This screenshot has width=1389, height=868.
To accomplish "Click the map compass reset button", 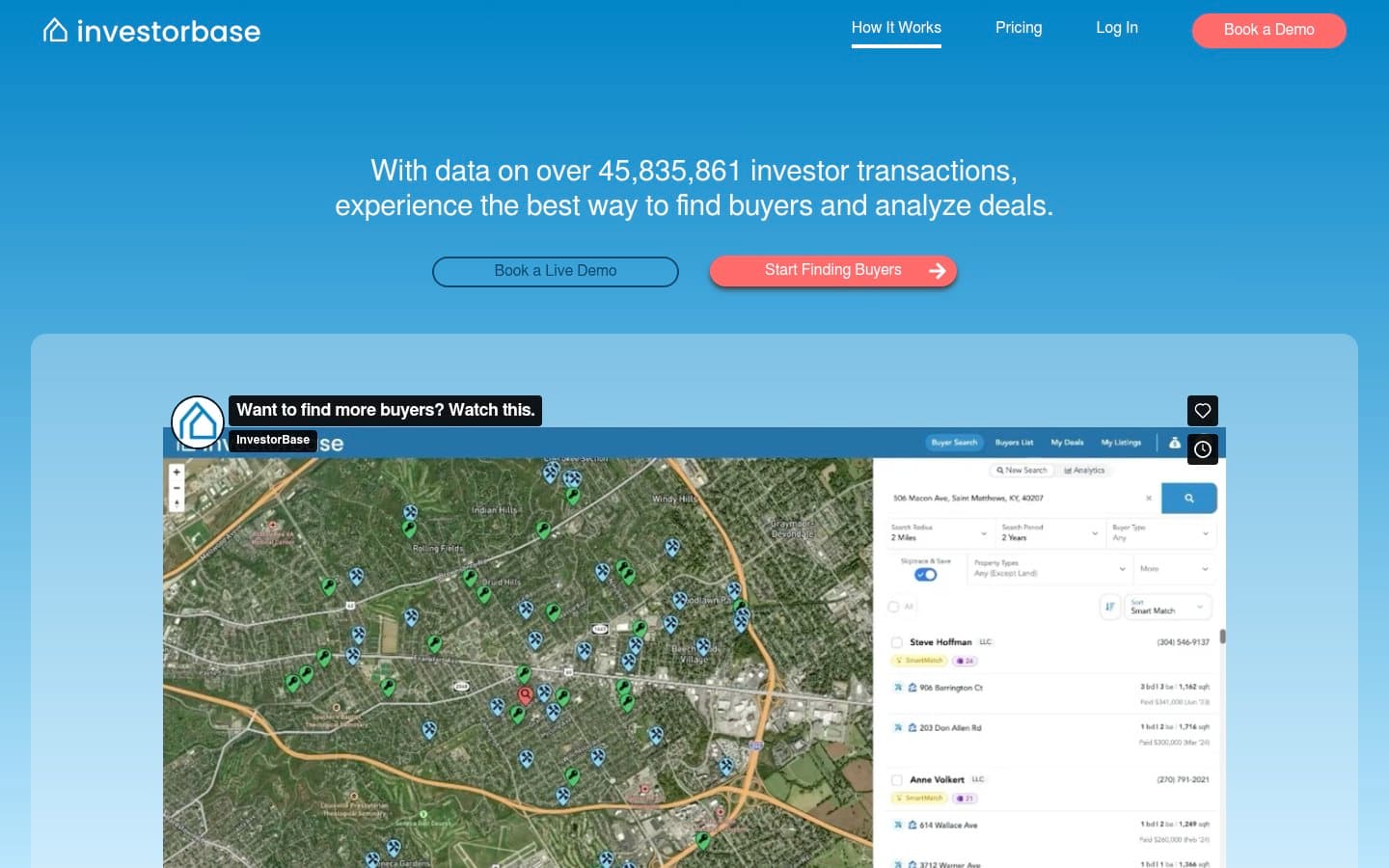I will pos(177,504).
